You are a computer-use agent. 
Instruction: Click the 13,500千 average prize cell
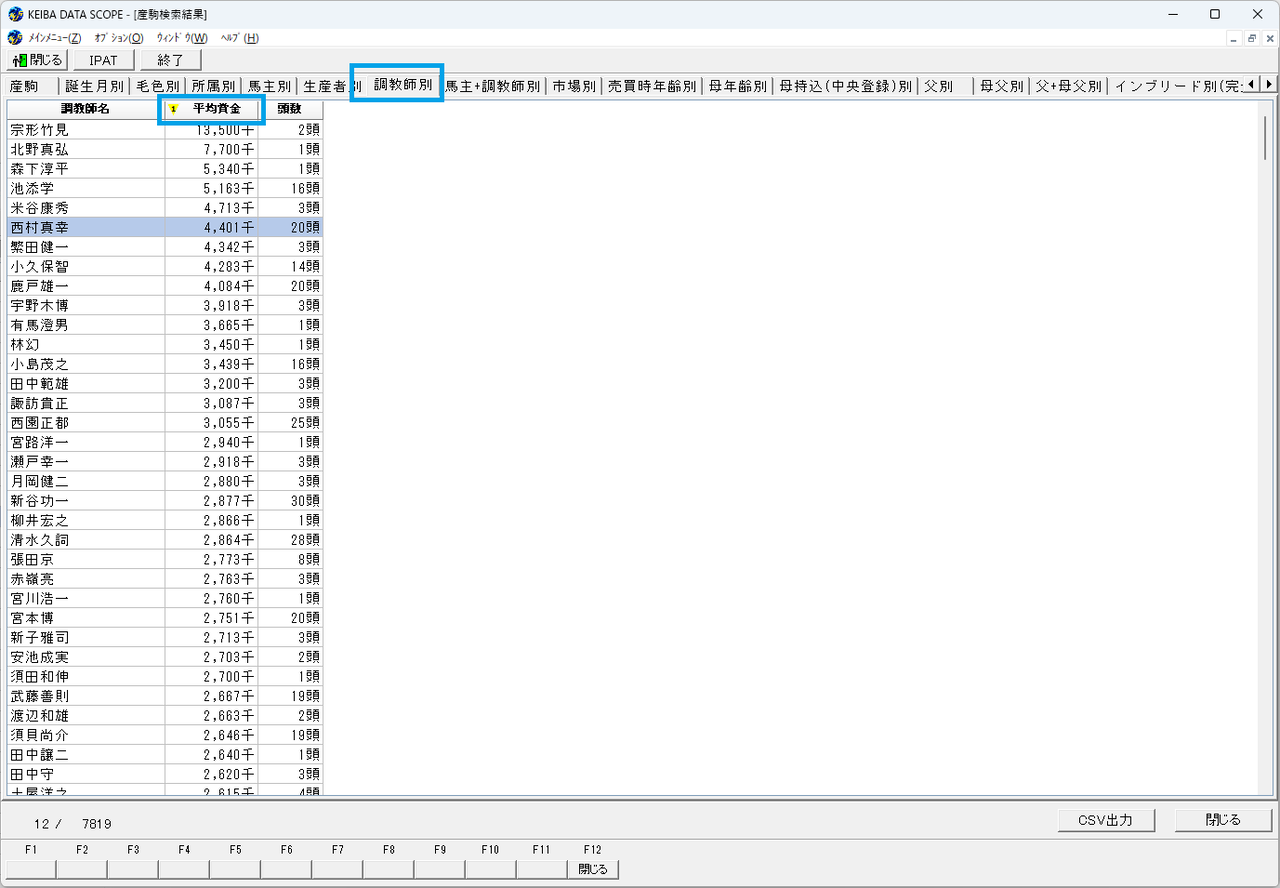(x=212, y=130)
